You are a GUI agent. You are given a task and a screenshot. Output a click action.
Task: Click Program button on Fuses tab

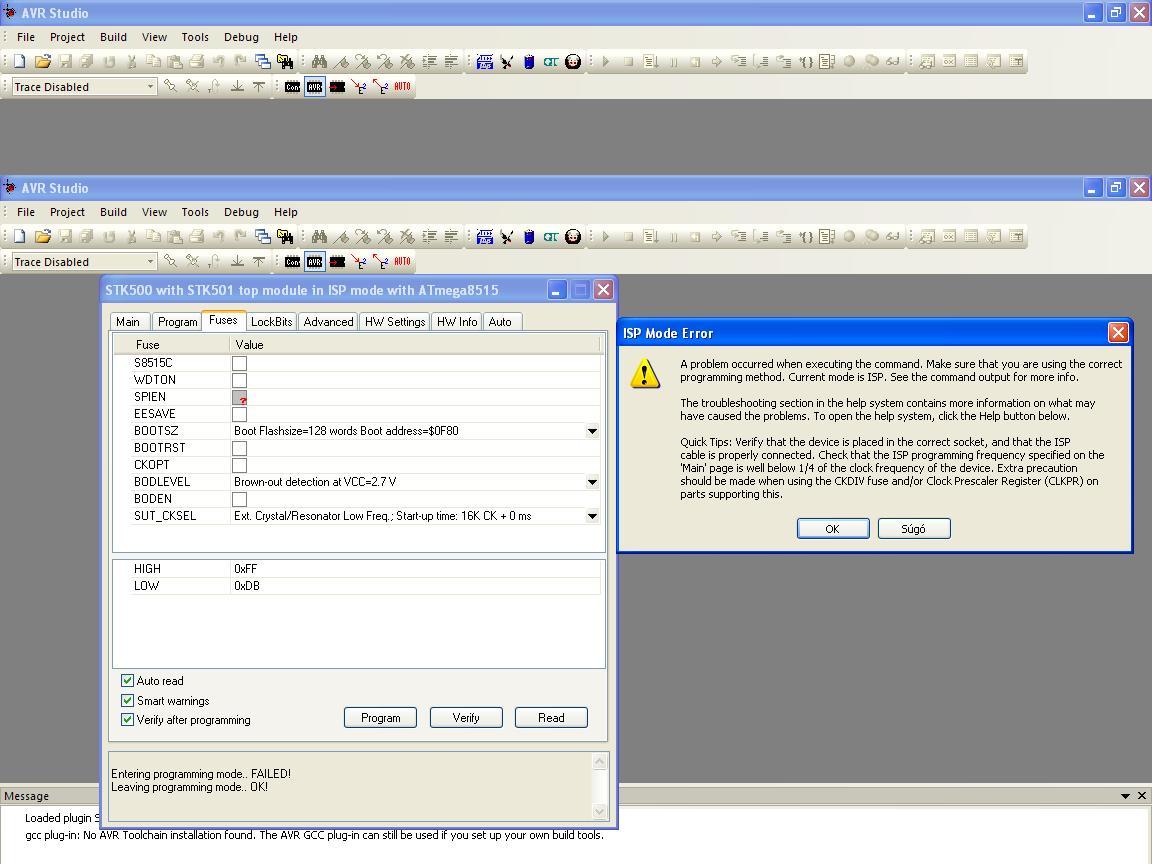[381, 718]
